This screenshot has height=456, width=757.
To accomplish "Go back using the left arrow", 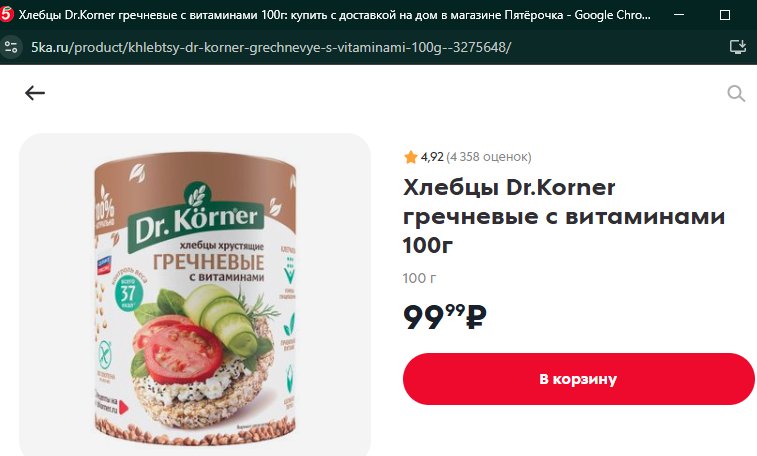I will click(x=35, y=93).
